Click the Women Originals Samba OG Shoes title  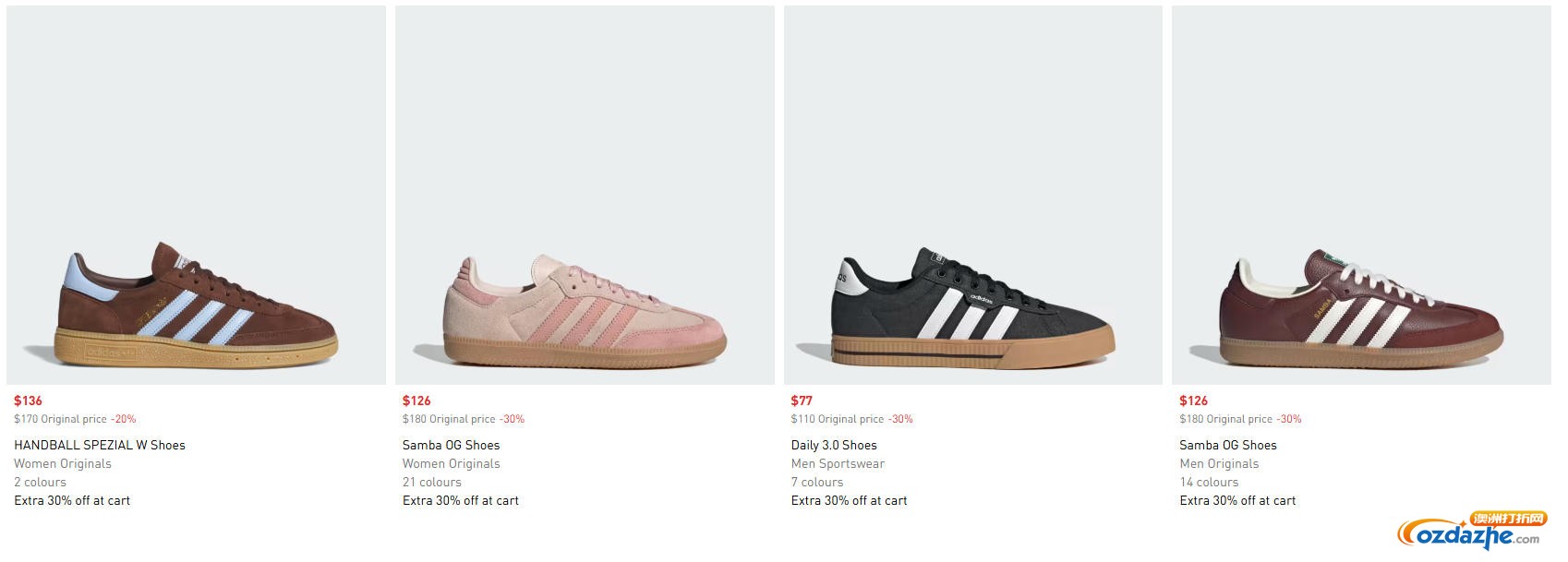[451, 445]
